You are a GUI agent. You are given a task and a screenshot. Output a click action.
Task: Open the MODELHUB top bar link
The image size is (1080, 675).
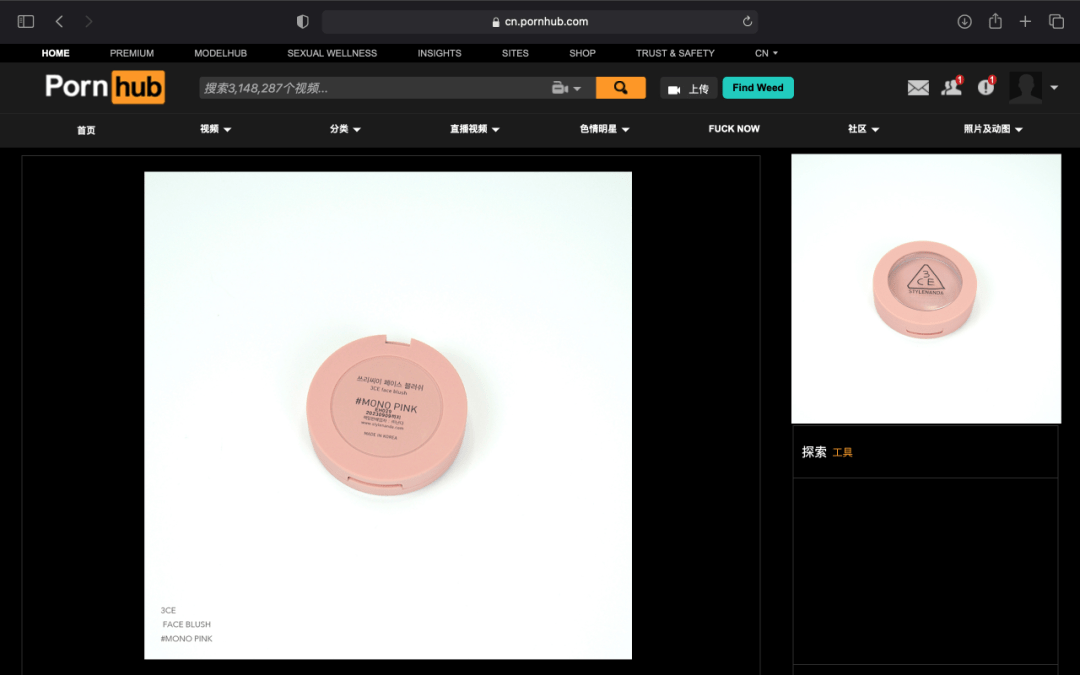pos(220,53)
